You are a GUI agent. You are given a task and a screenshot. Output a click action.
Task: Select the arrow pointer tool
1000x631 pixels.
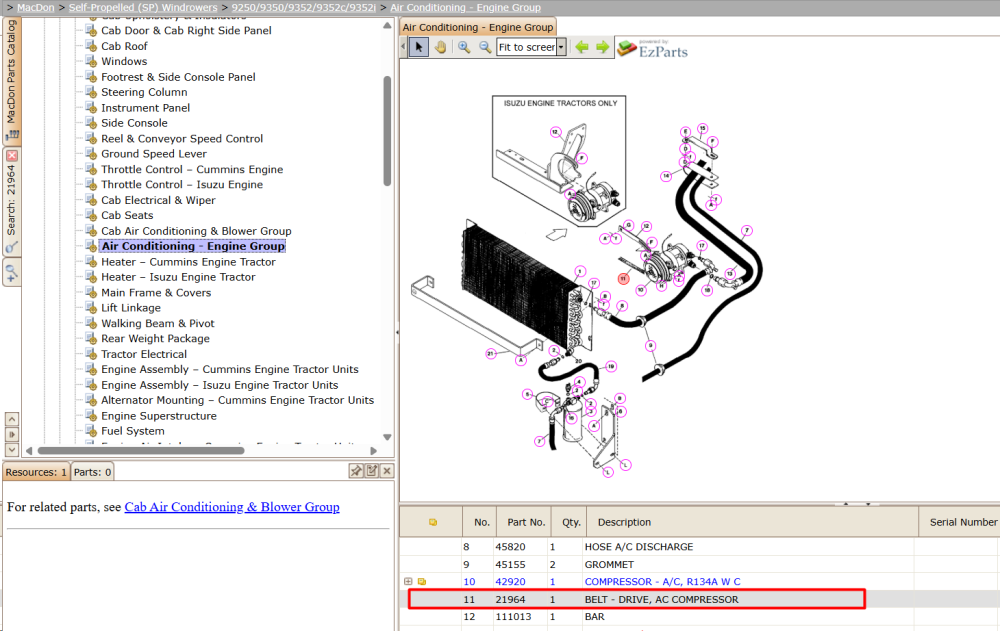[418, 47]
